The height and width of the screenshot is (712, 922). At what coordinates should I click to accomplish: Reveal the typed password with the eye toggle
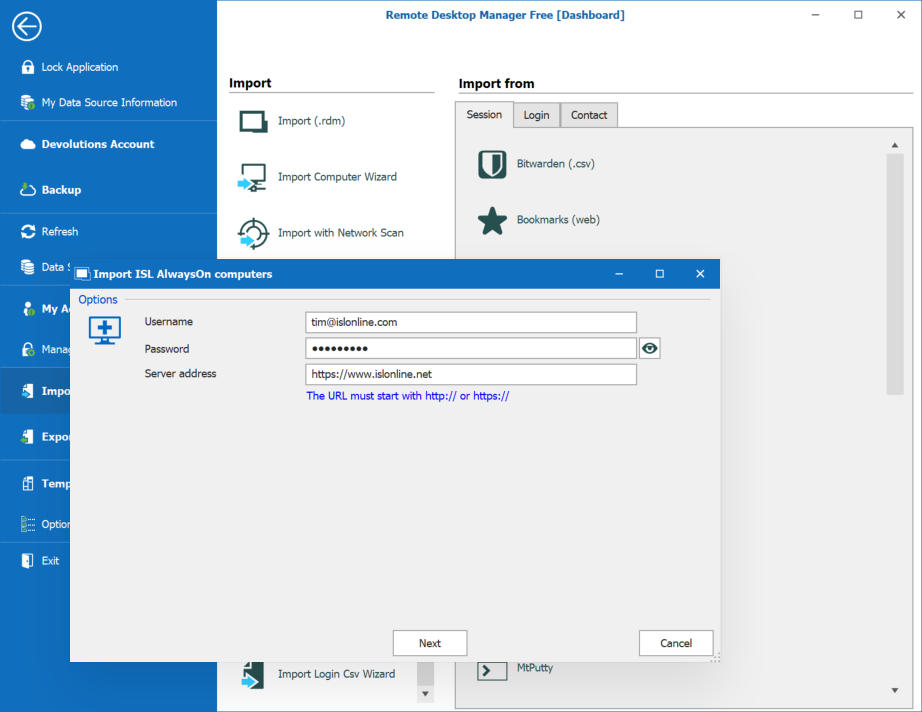click(x=651, y=348)
